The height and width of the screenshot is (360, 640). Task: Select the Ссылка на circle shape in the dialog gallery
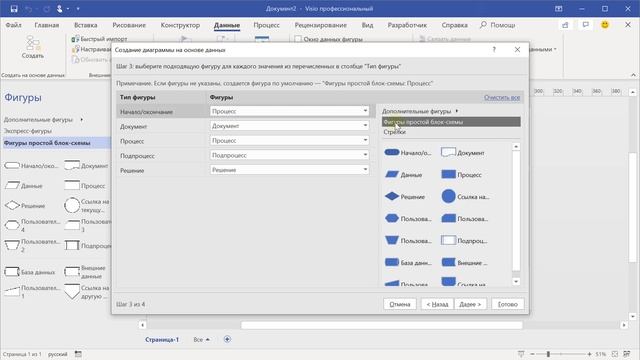(x=465, y=197)
